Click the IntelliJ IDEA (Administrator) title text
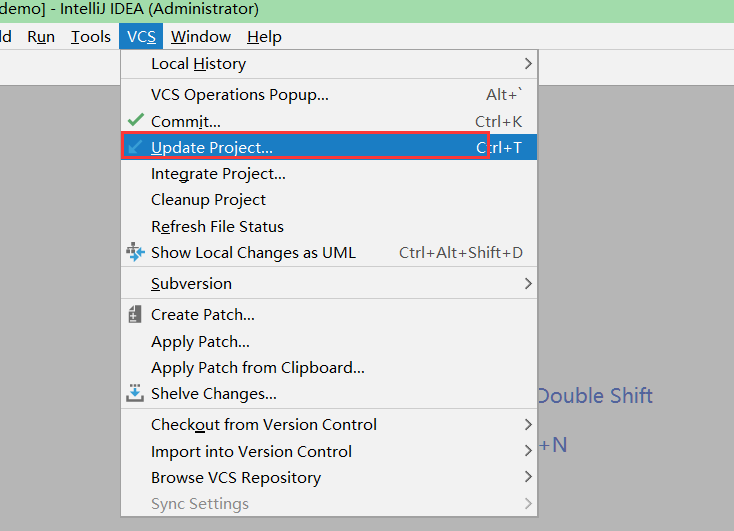Screen dimensions: 734x531 coord(159,9)
